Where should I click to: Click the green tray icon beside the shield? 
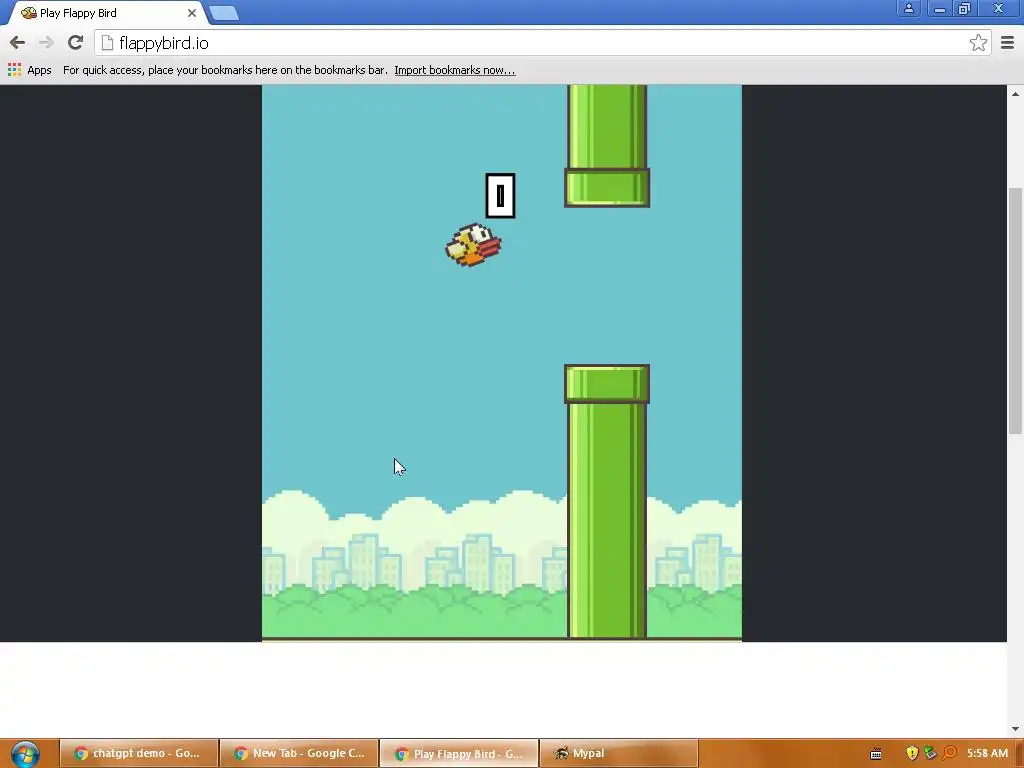point(930,754)
